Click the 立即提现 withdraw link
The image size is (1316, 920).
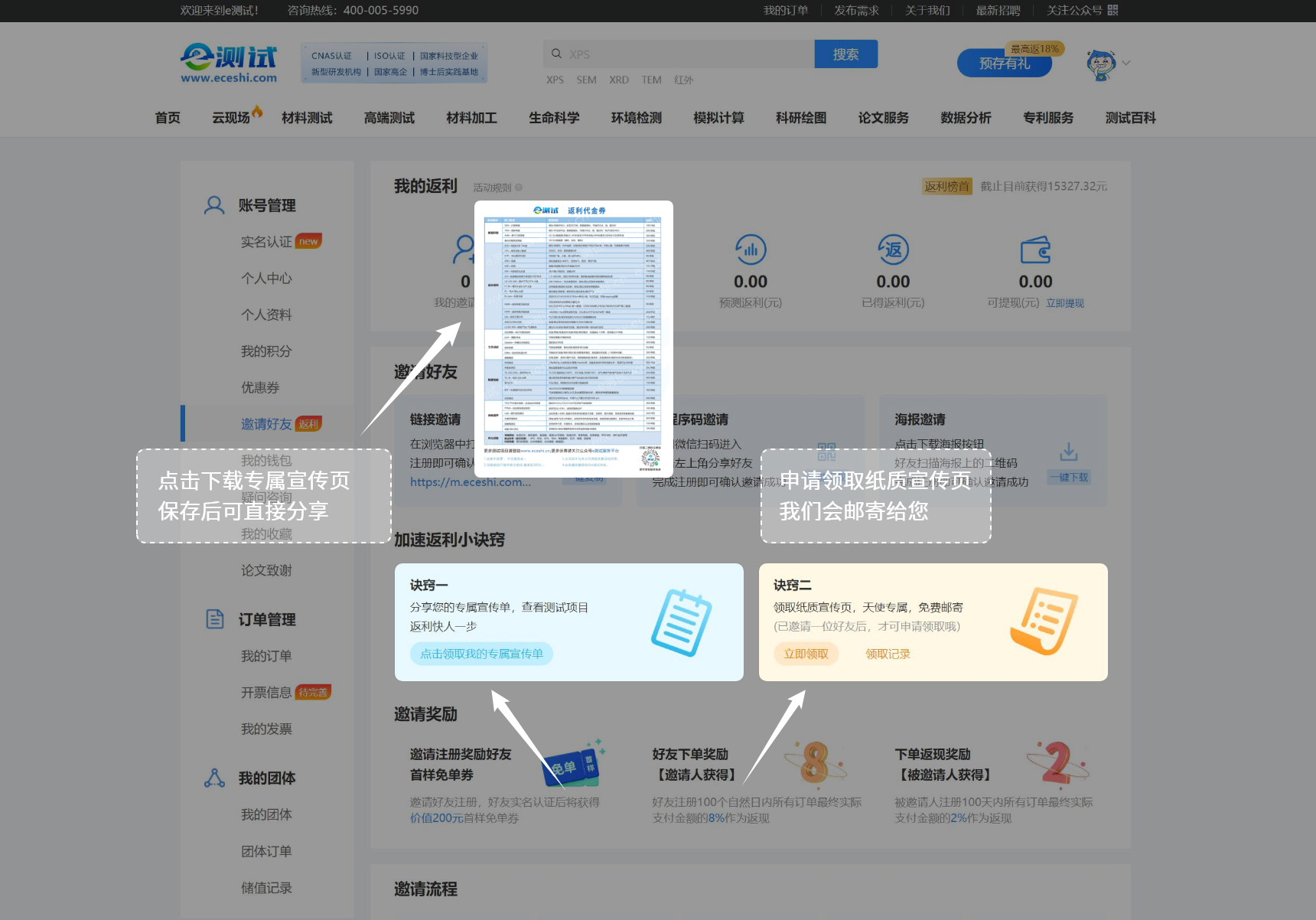pyautogui.click(x=1065, y=303)
